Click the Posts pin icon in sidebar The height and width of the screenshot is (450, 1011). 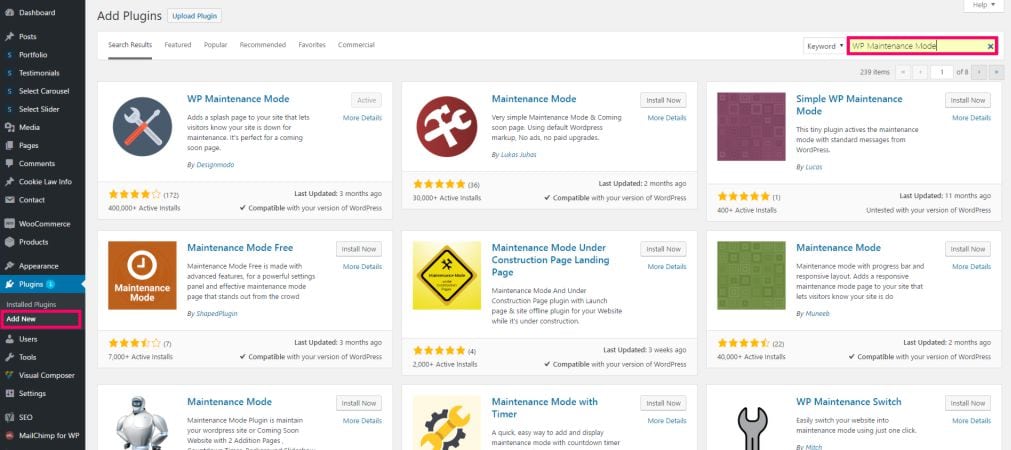(9, 37)
